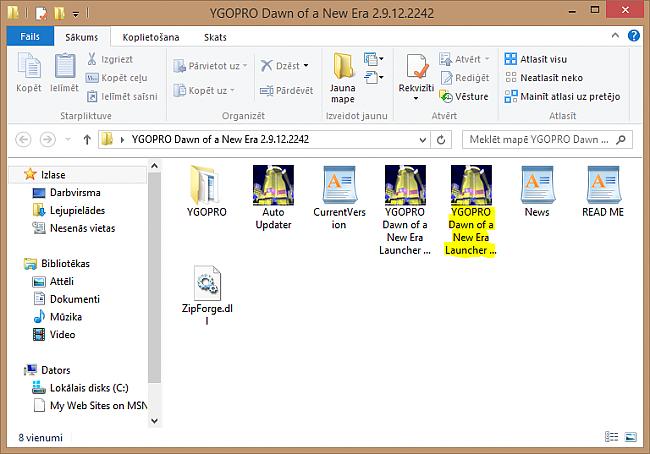Open the new item dropdown icon

(373, 59)
